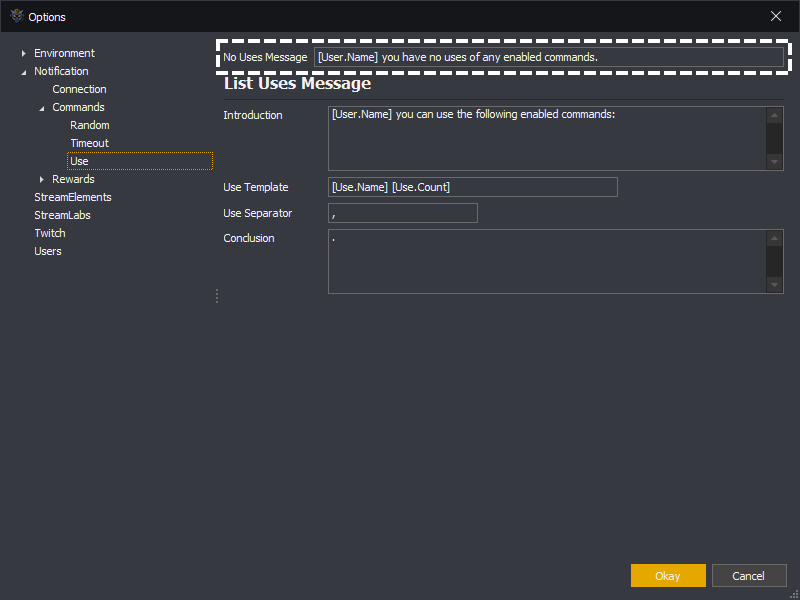Click Introduction scrollbar down arrow
The height and width of the screenshot is (600, 800).
click(774, 162)
